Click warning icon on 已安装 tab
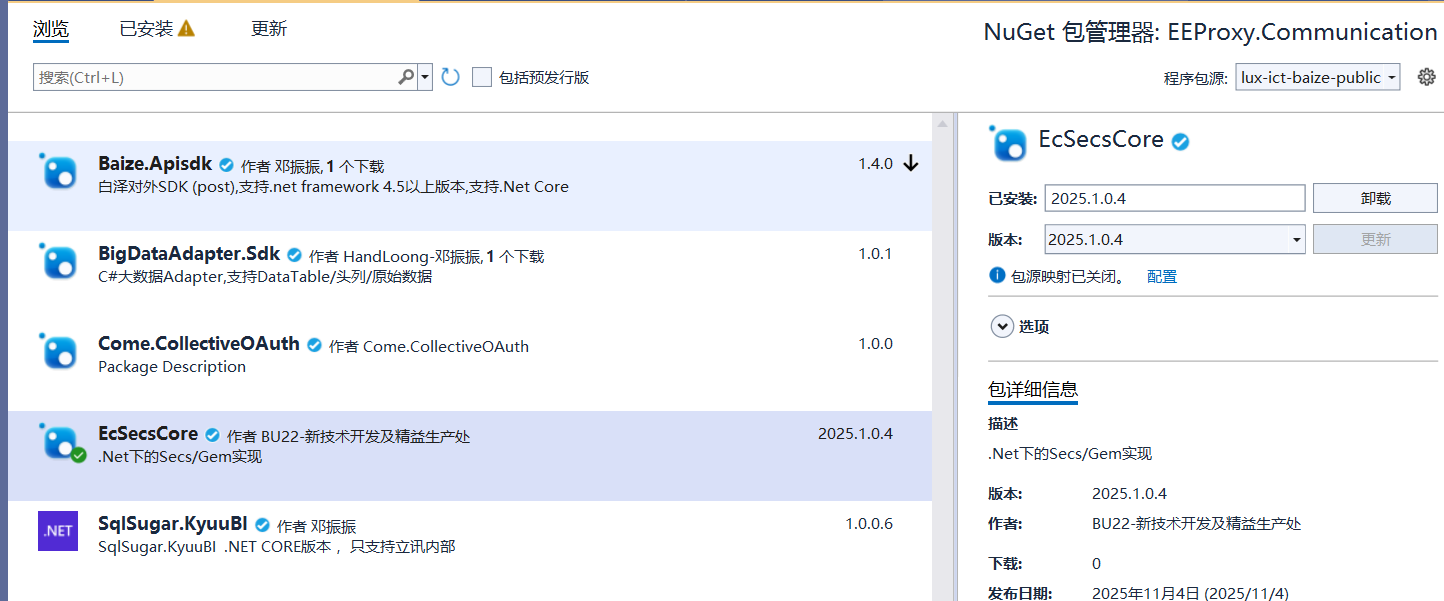Viewport: 1444px width, 601px height. [x=186, y=29]
